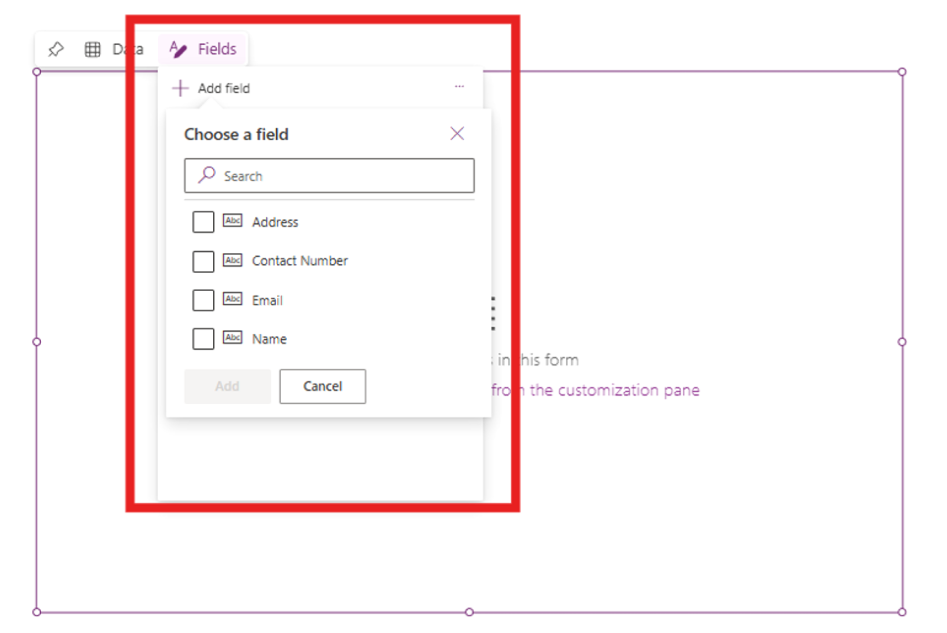Click the Data grid icon in the toolbar

(92, 48)
